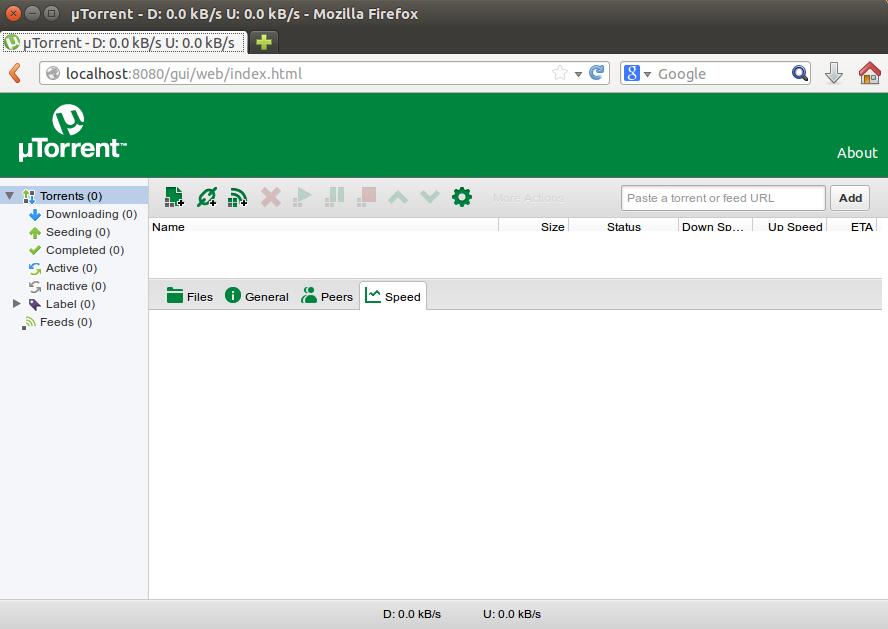Sort by the Up Speed column header

click(x=789, y=226)
